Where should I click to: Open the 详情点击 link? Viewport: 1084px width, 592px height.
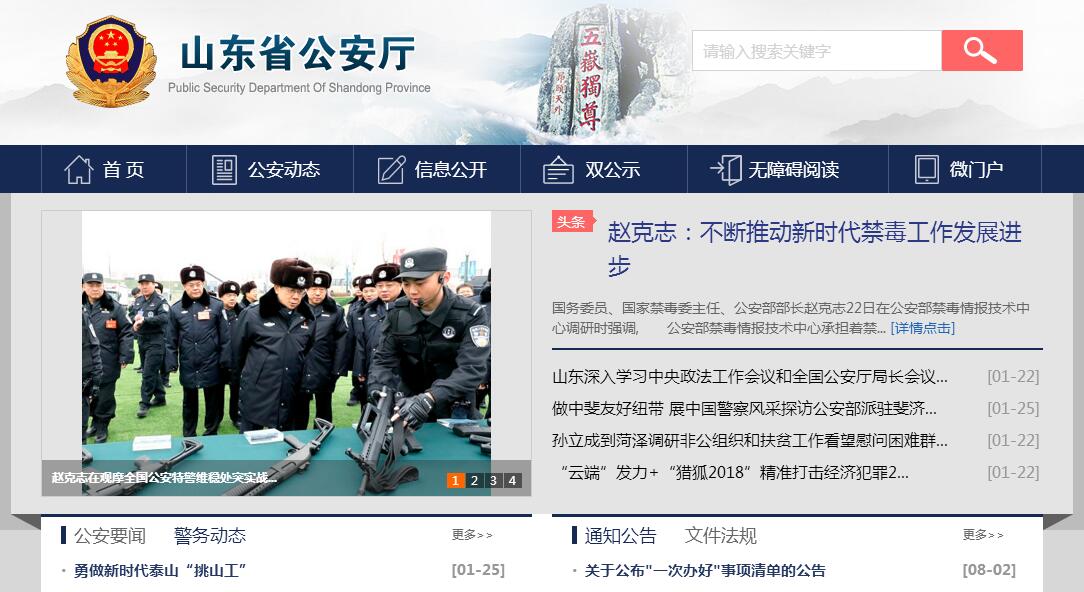923,328
